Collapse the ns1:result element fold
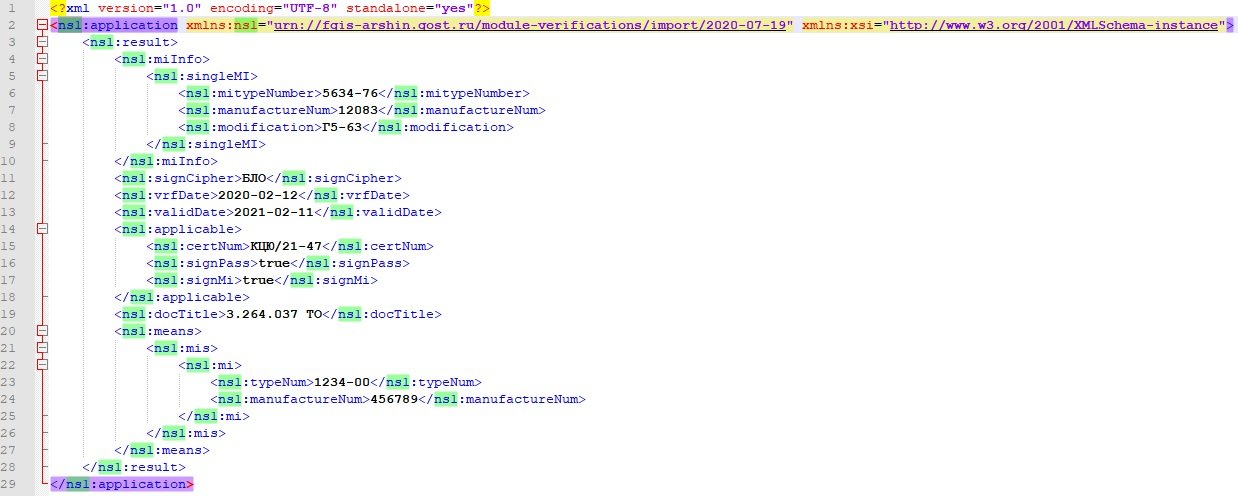The height and width of the screenshot is (496, 1238). pyautogui.click(x=41, y=42)
